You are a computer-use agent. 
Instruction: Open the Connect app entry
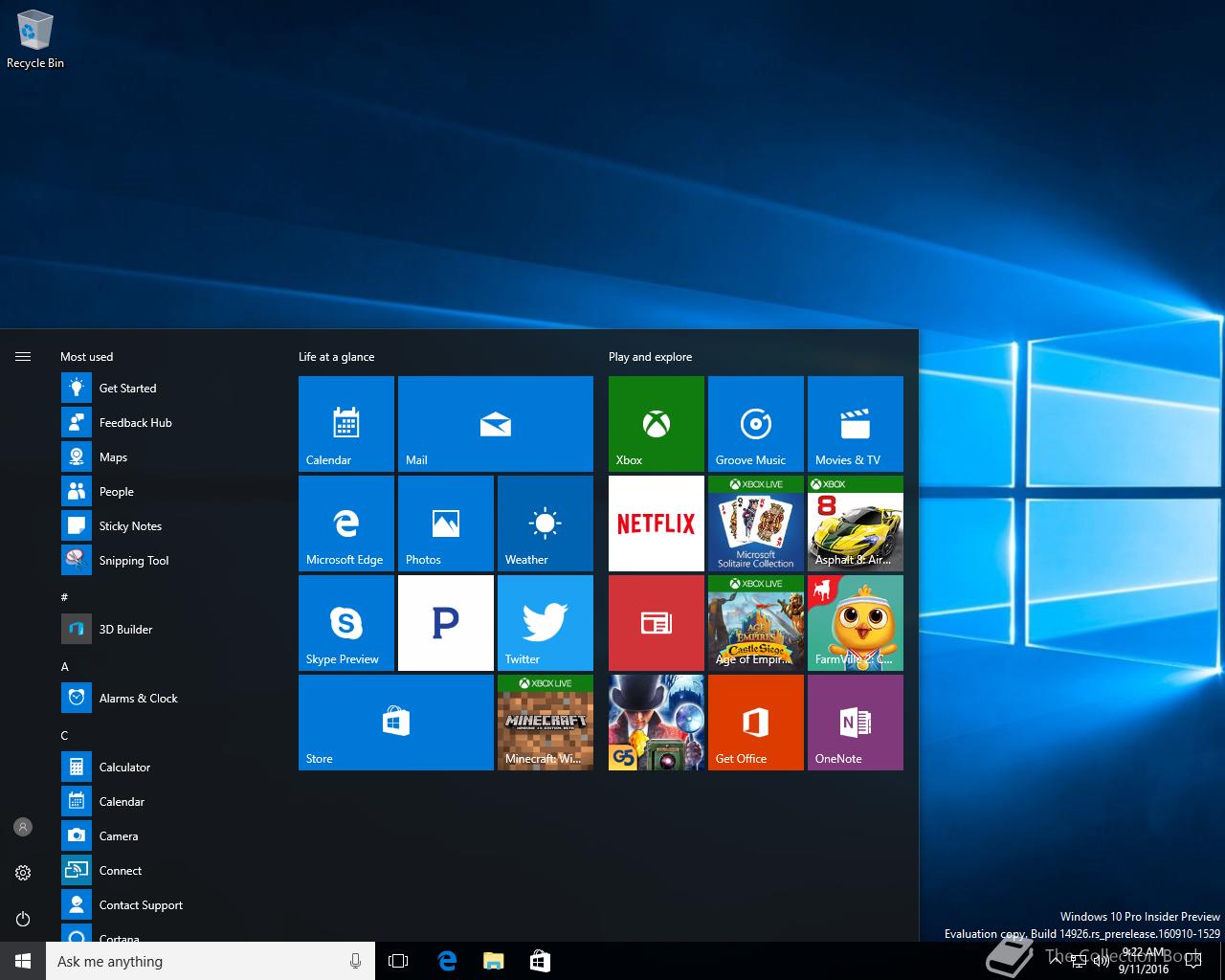[167, 871]
